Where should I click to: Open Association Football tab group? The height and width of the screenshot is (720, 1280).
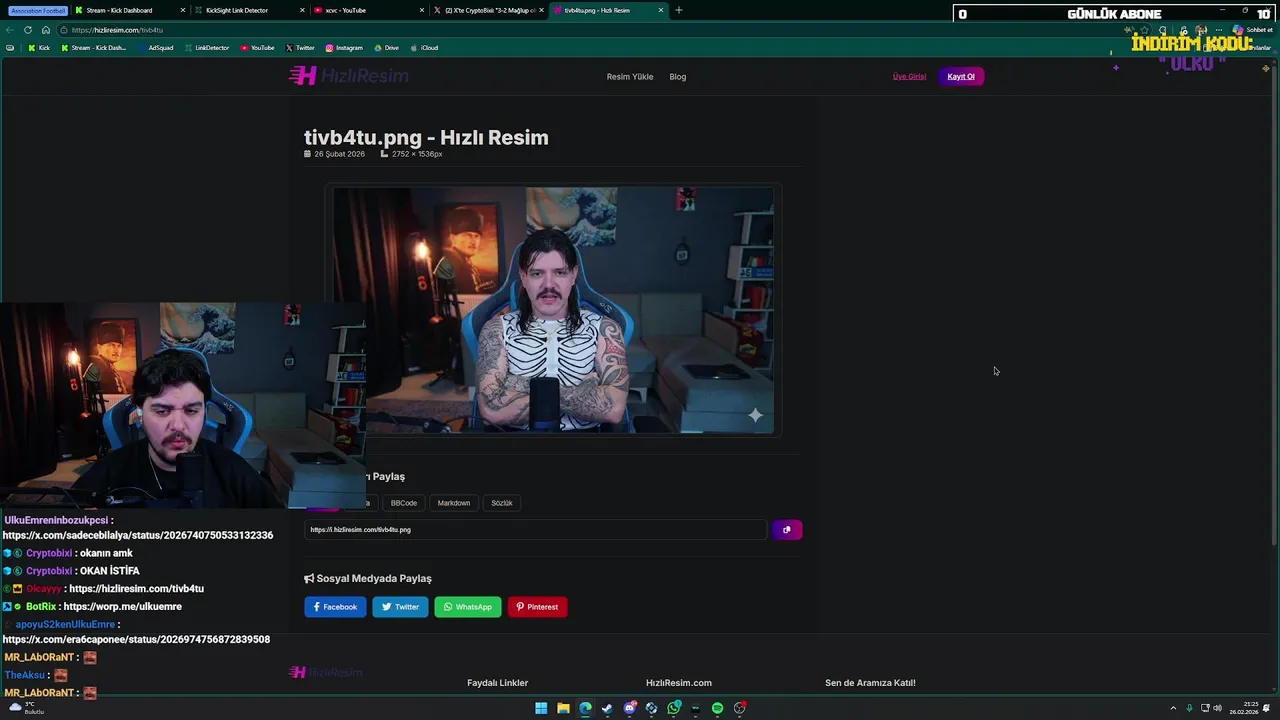[38, 10]
